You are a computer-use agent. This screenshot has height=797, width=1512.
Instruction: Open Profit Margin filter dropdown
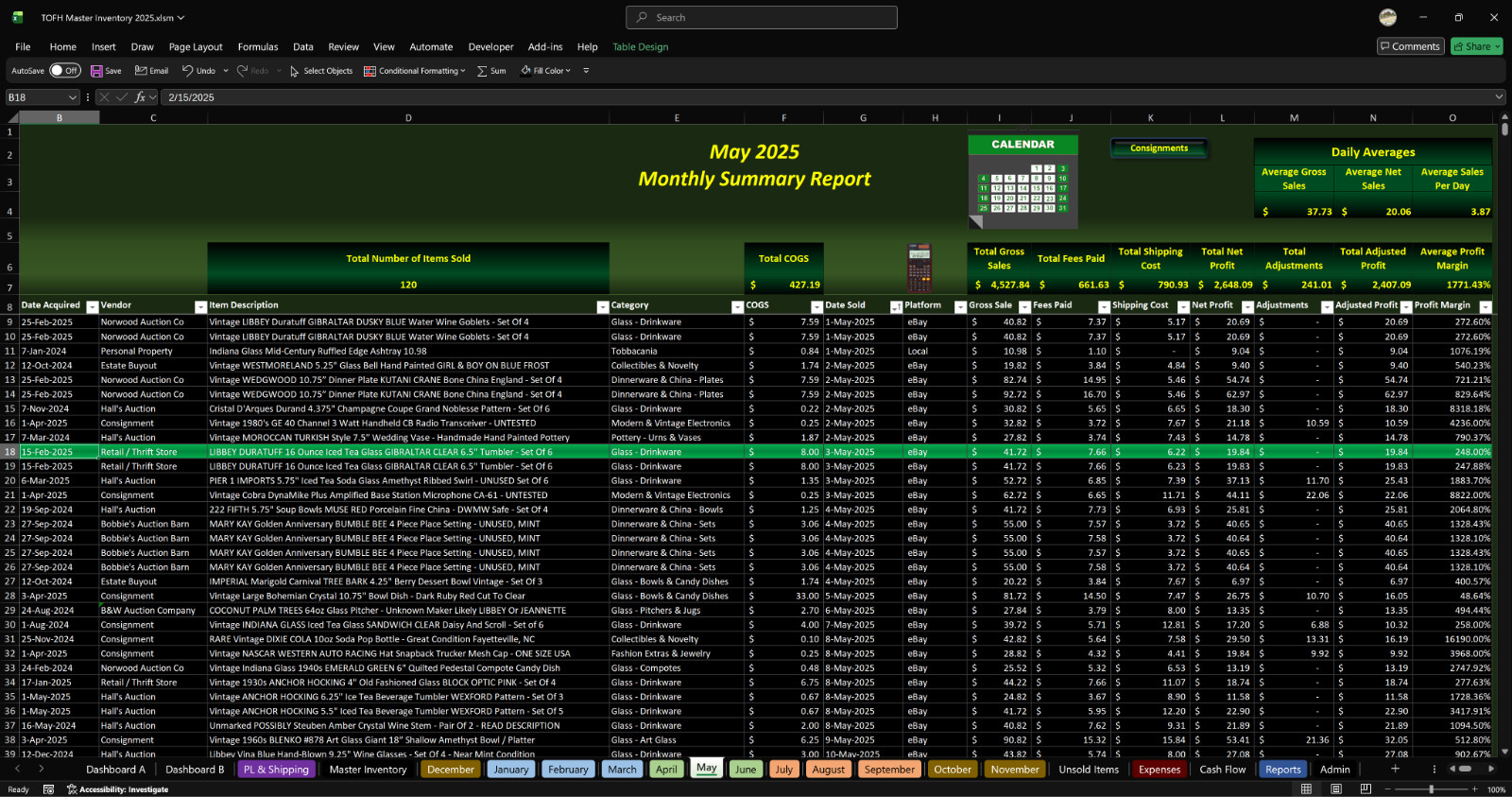1486,306
